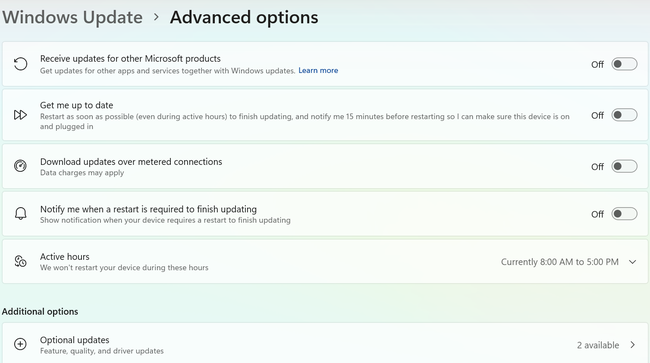The height and width of the screenshot is (363, 650).
Task: Click Off label beside Get me up to date
Action: [597, 115]
